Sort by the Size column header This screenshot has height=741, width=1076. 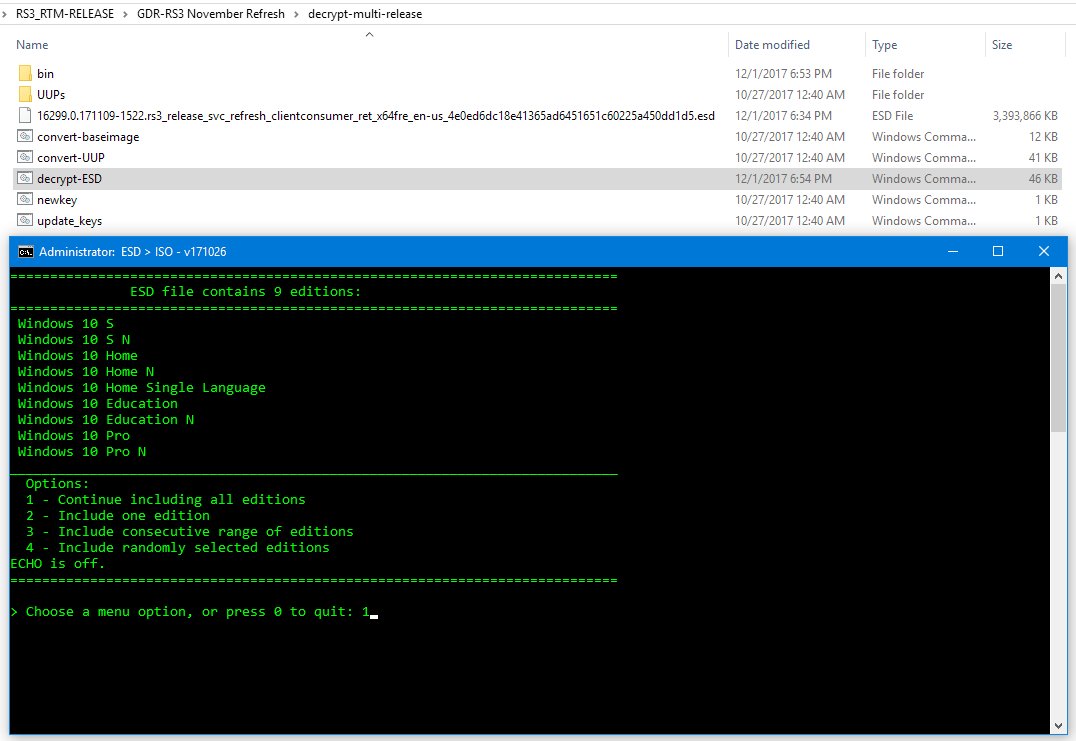coord(1002,45)
